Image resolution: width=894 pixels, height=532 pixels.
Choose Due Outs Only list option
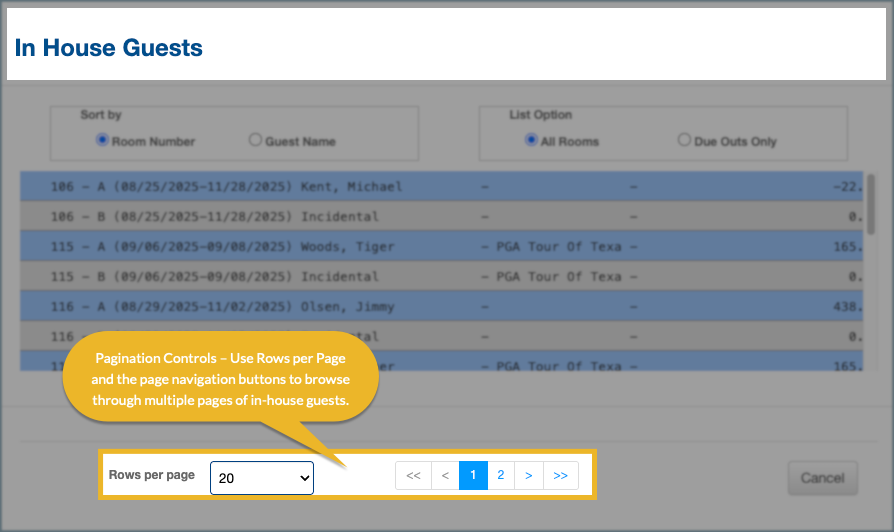pyautogui.click(x=684, y=141)
